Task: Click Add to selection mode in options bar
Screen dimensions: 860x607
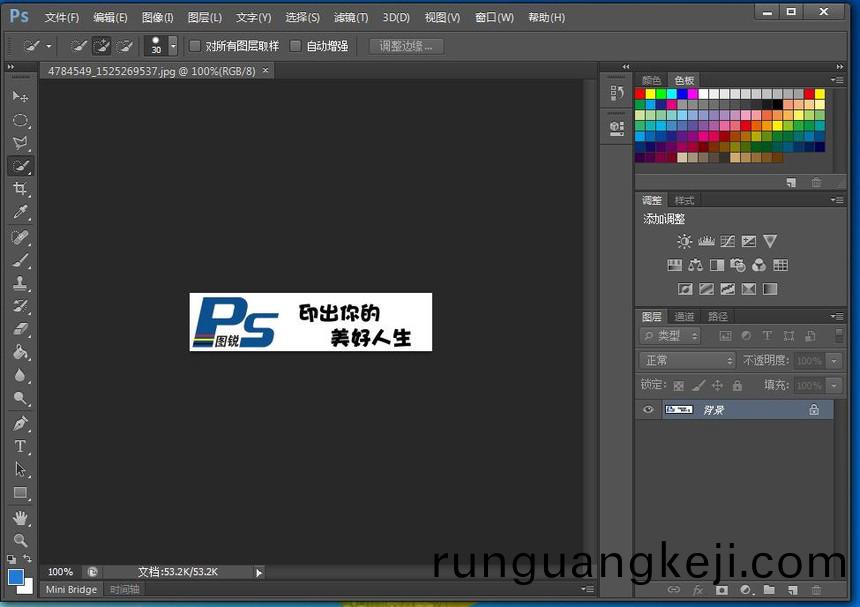Action: click(101, 46)
